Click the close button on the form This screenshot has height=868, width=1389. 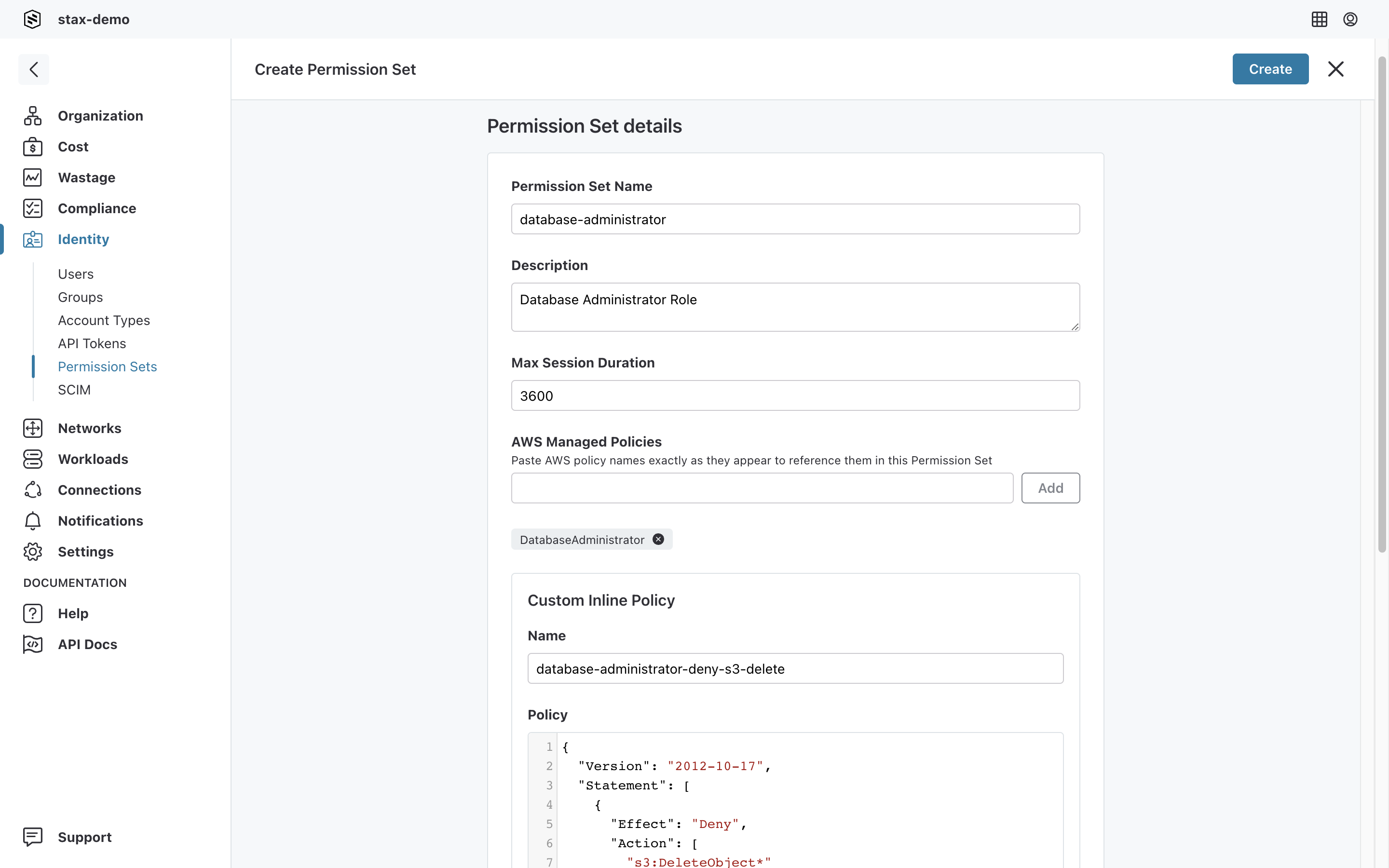pos(1335,69)
